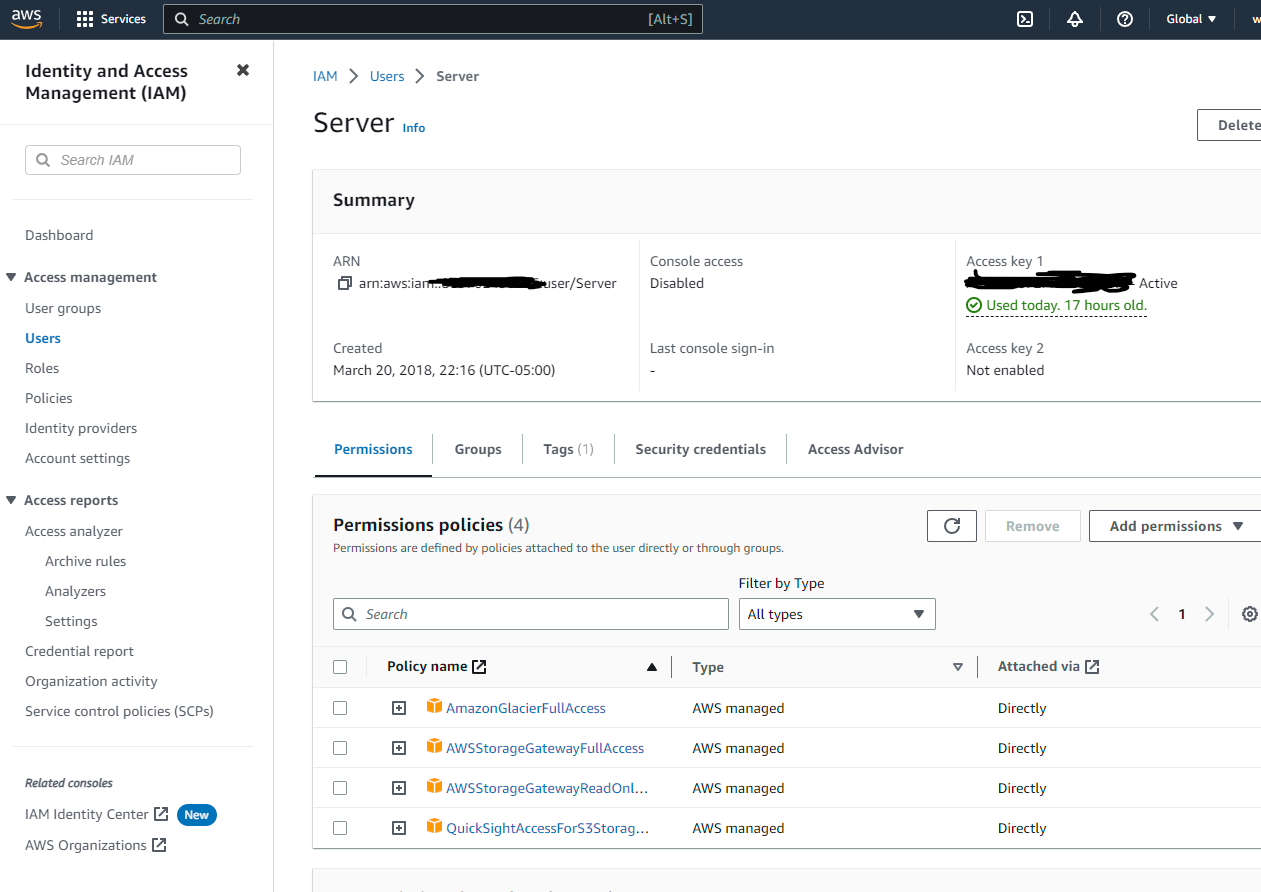The image size is (1261, 892).
Task: Open table preferences gear icon
Action: click(1249, 614)
